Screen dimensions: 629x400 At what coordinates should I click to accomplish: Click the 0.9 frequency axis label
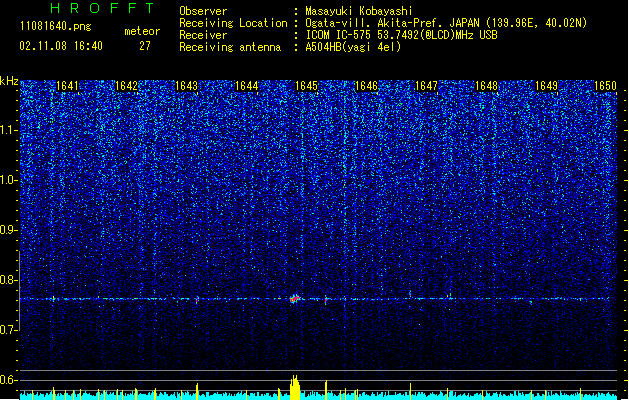(8, 230)
